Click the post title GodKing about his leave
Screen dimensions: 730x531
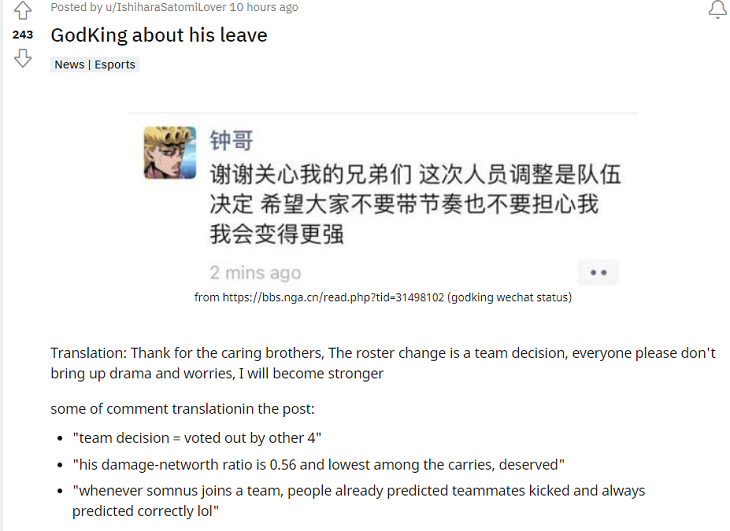tap(159, 35)
